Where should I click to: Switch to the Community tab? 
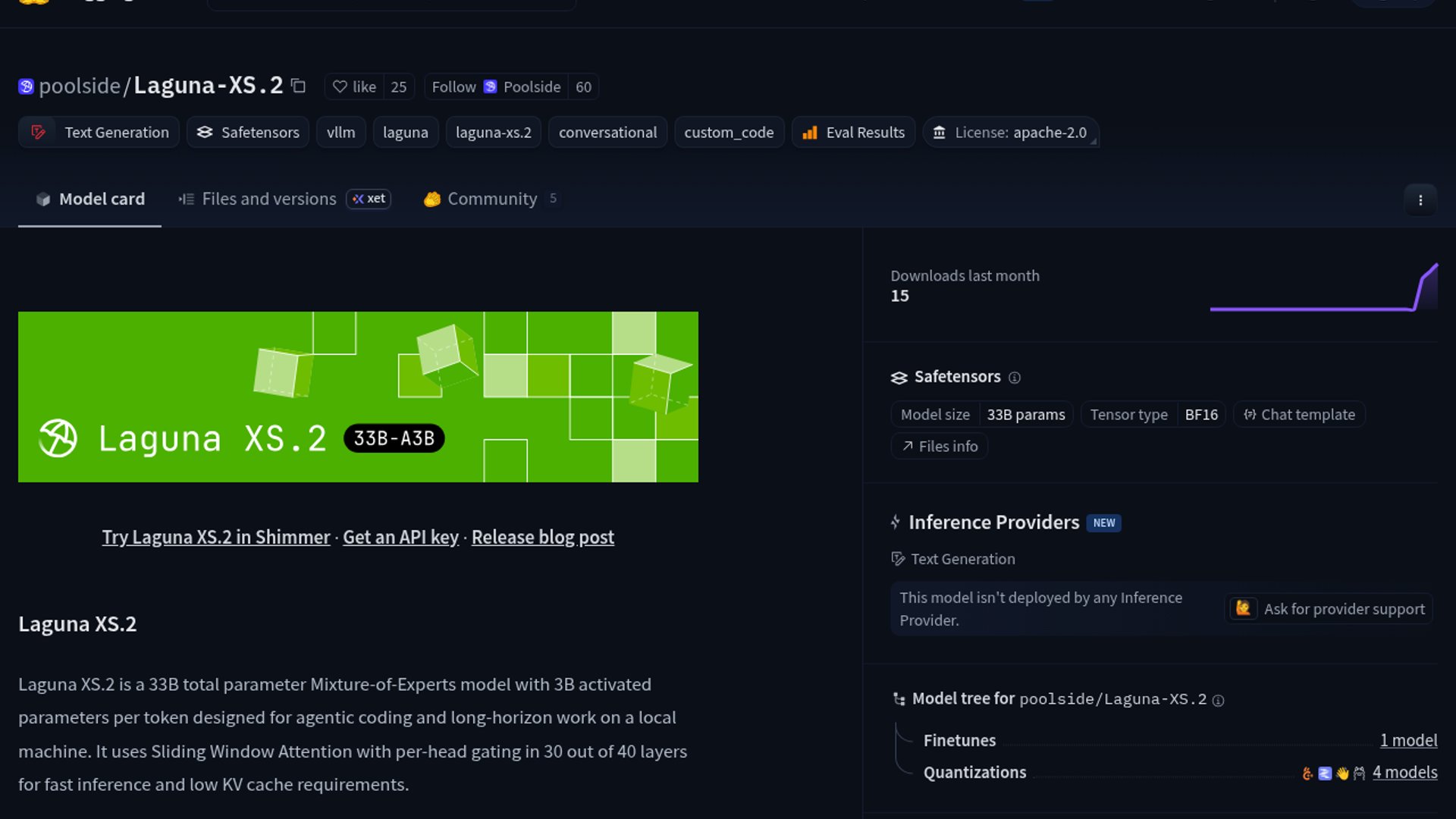(491, 199)
